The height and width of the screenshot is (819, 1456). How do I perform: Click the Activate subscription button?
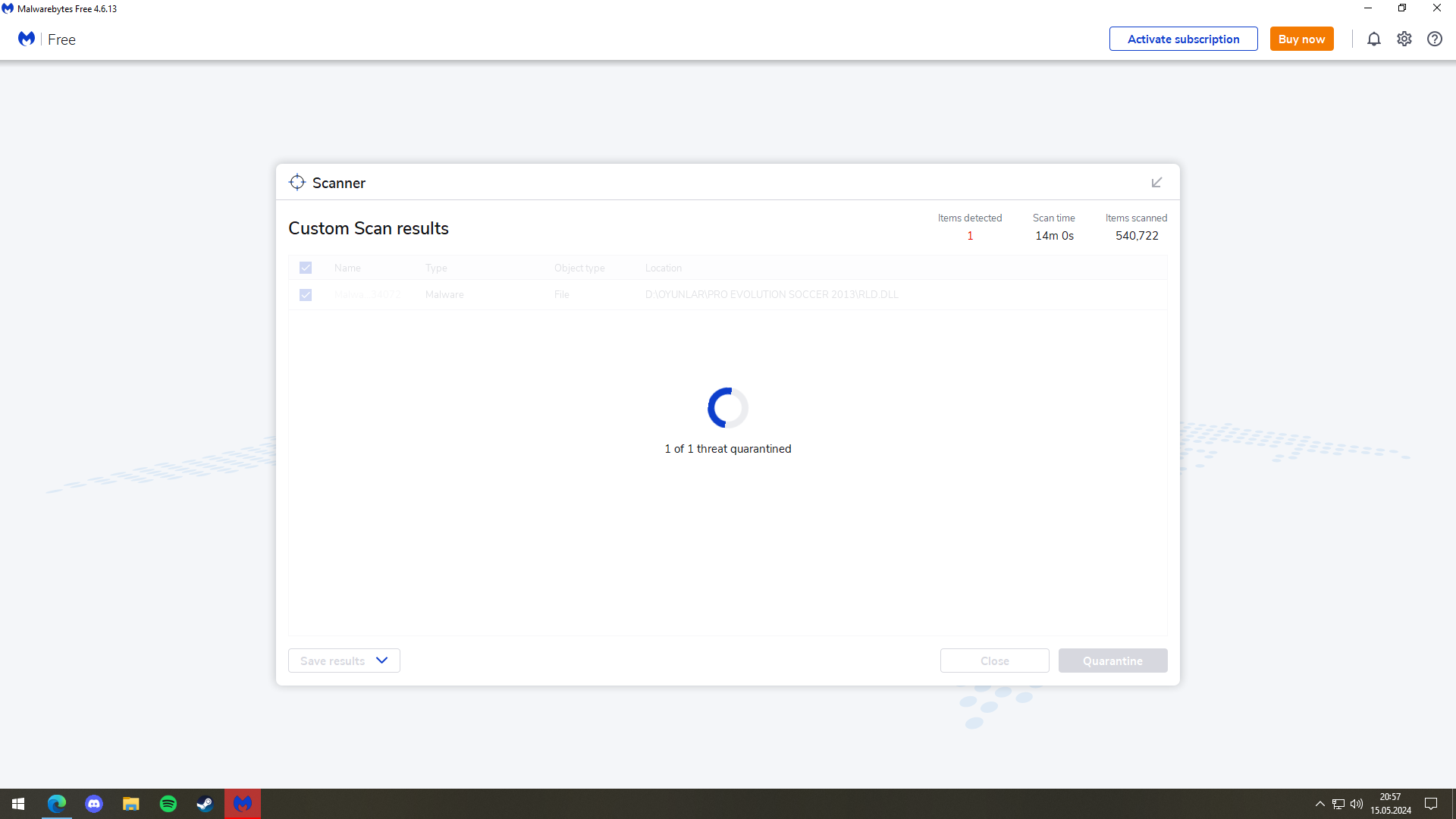coord(1183,39)
